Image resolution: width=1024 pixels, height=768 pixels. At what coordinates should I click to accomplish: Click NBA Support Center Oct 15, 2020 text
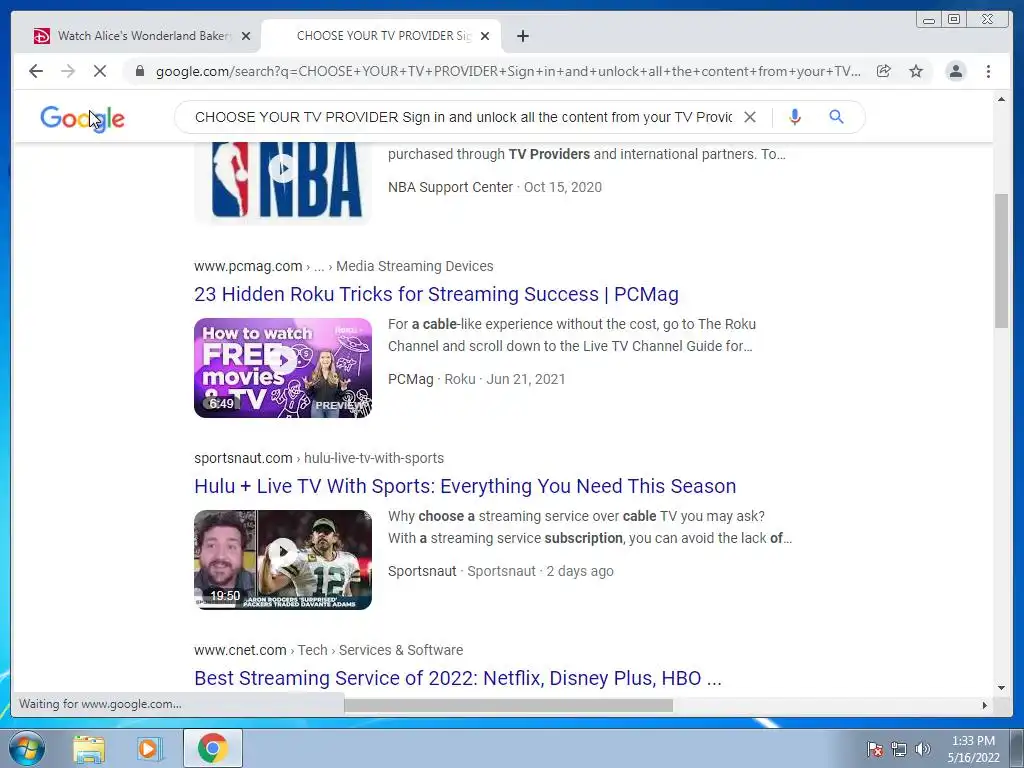click(495, 187)
